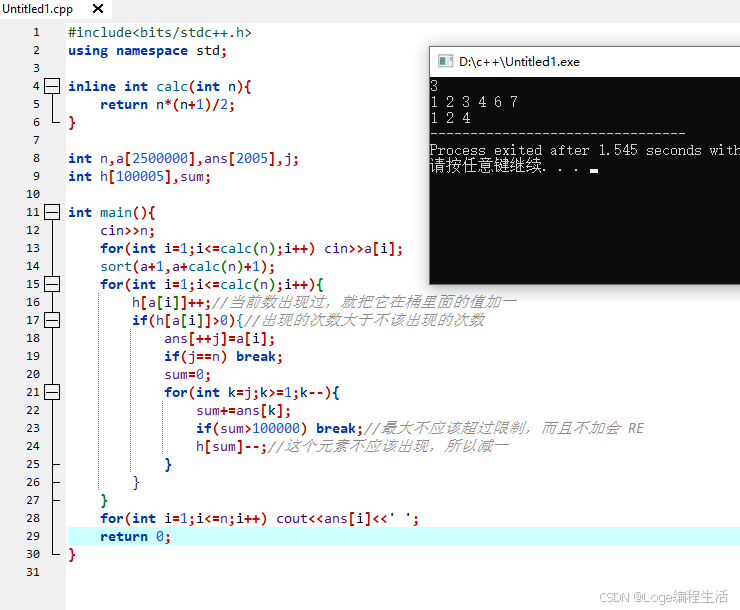Click line number 31 in the gutter
This screenshot has height=610, width=740.
33,572
